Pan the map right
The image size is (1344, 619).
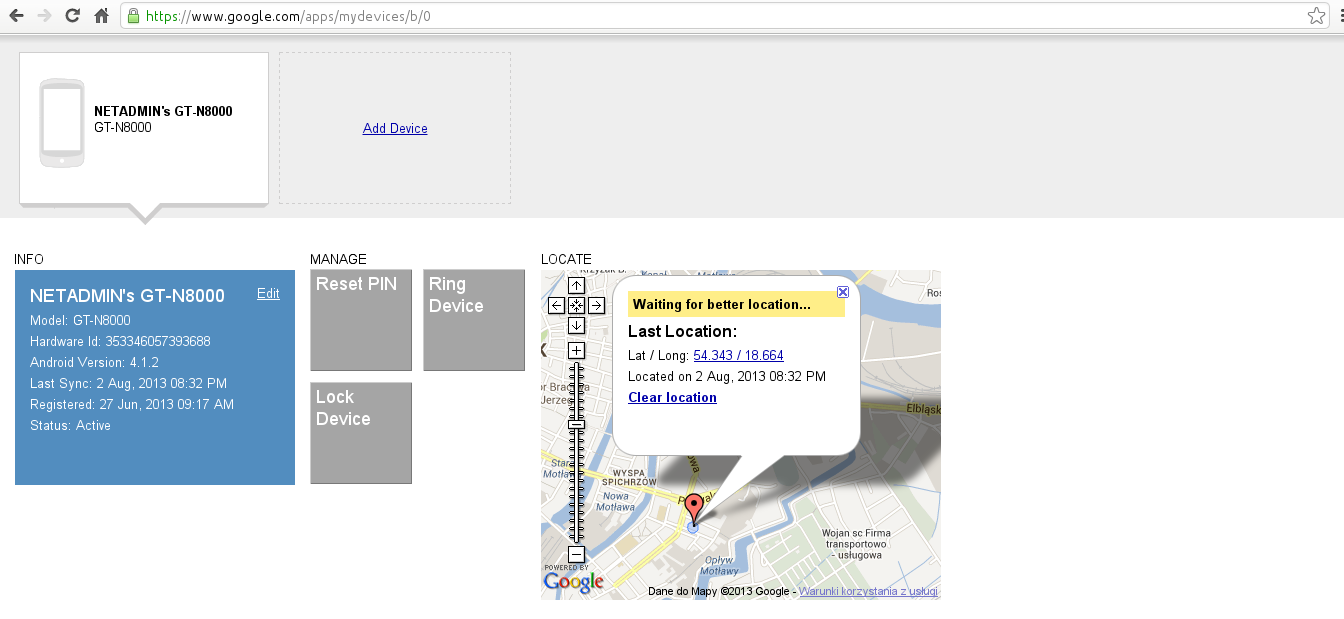point(596,305)
